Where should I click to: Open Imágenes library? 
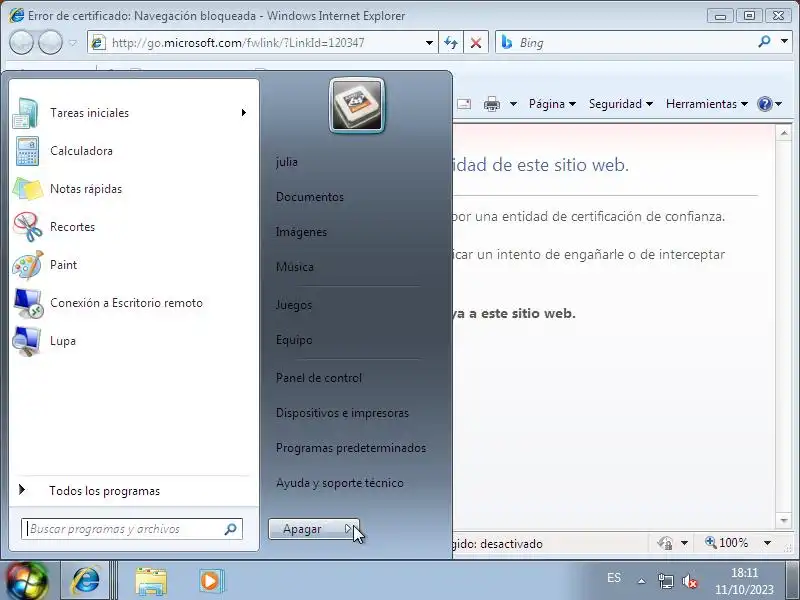point(301,232)
